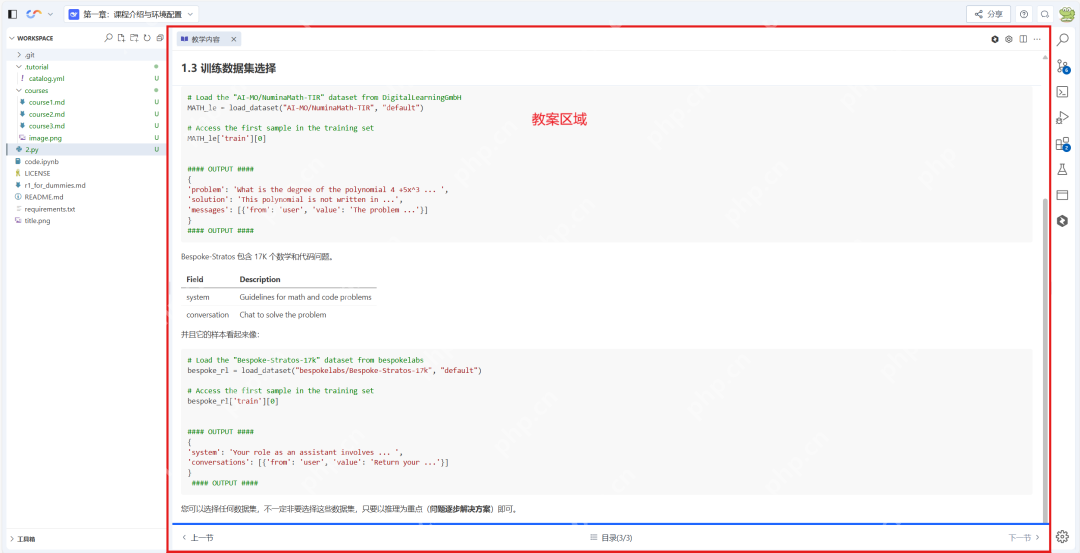
Task: Open tutorial settings gear in tab toolbar
Action: coord(1009,39)
